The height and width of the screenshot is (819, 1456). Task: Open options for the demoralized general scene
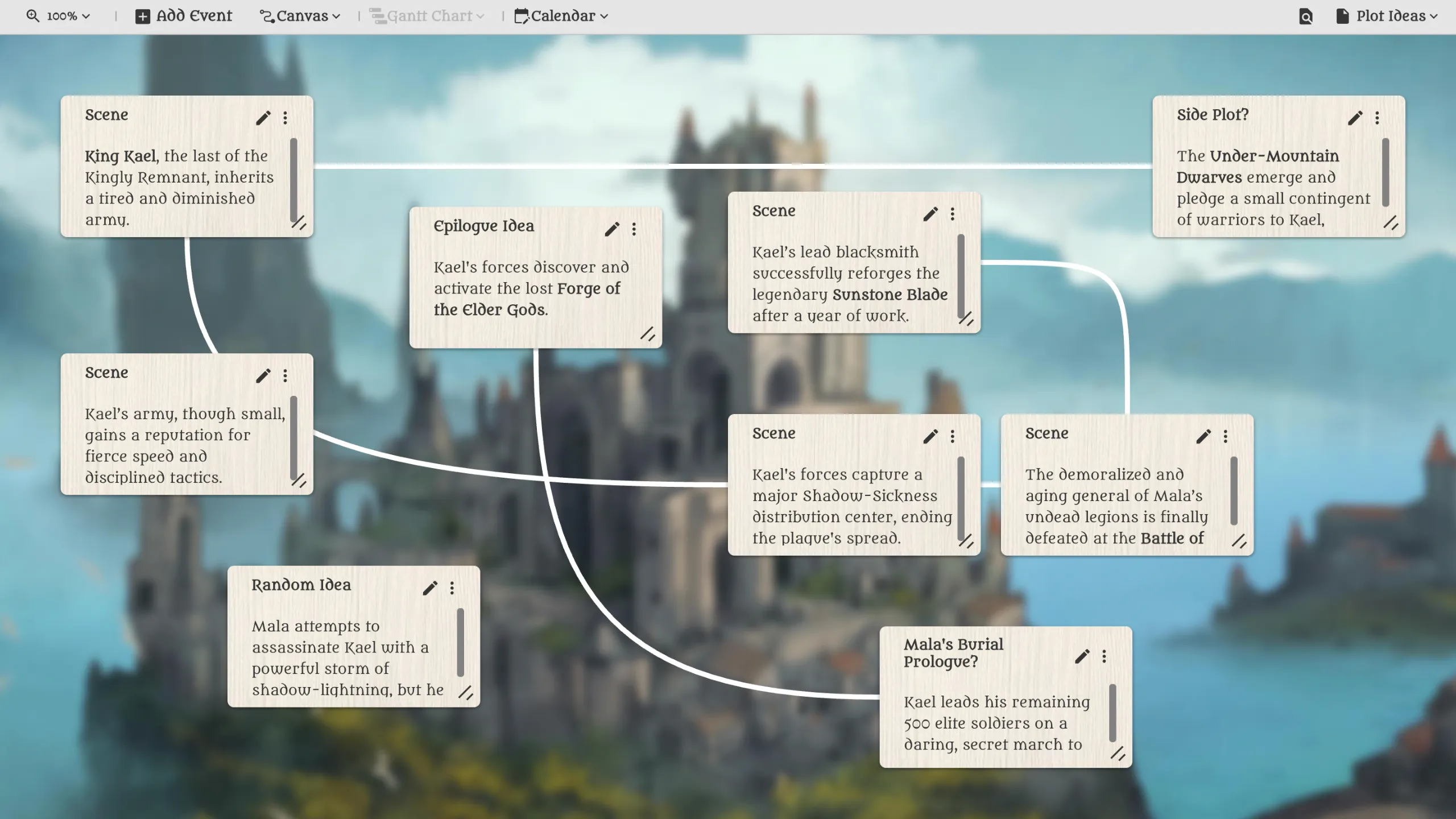tap(1226, 436)
